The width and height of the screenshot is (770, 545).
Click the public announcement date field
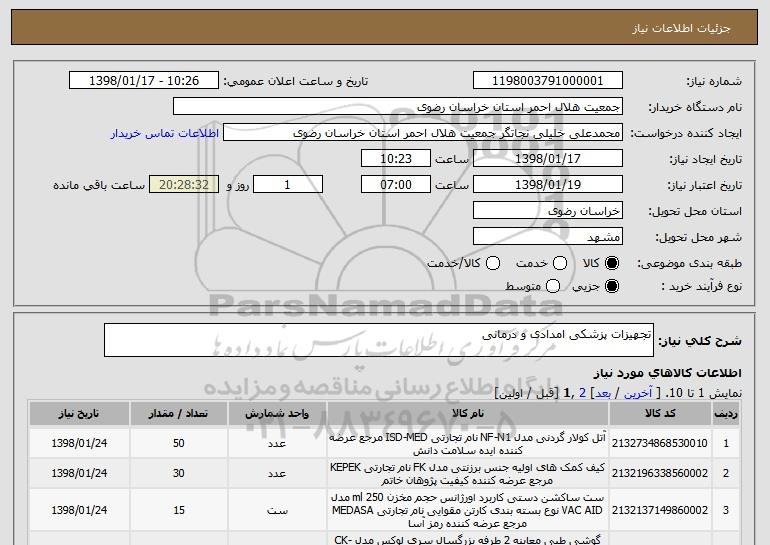pos(144,81)
